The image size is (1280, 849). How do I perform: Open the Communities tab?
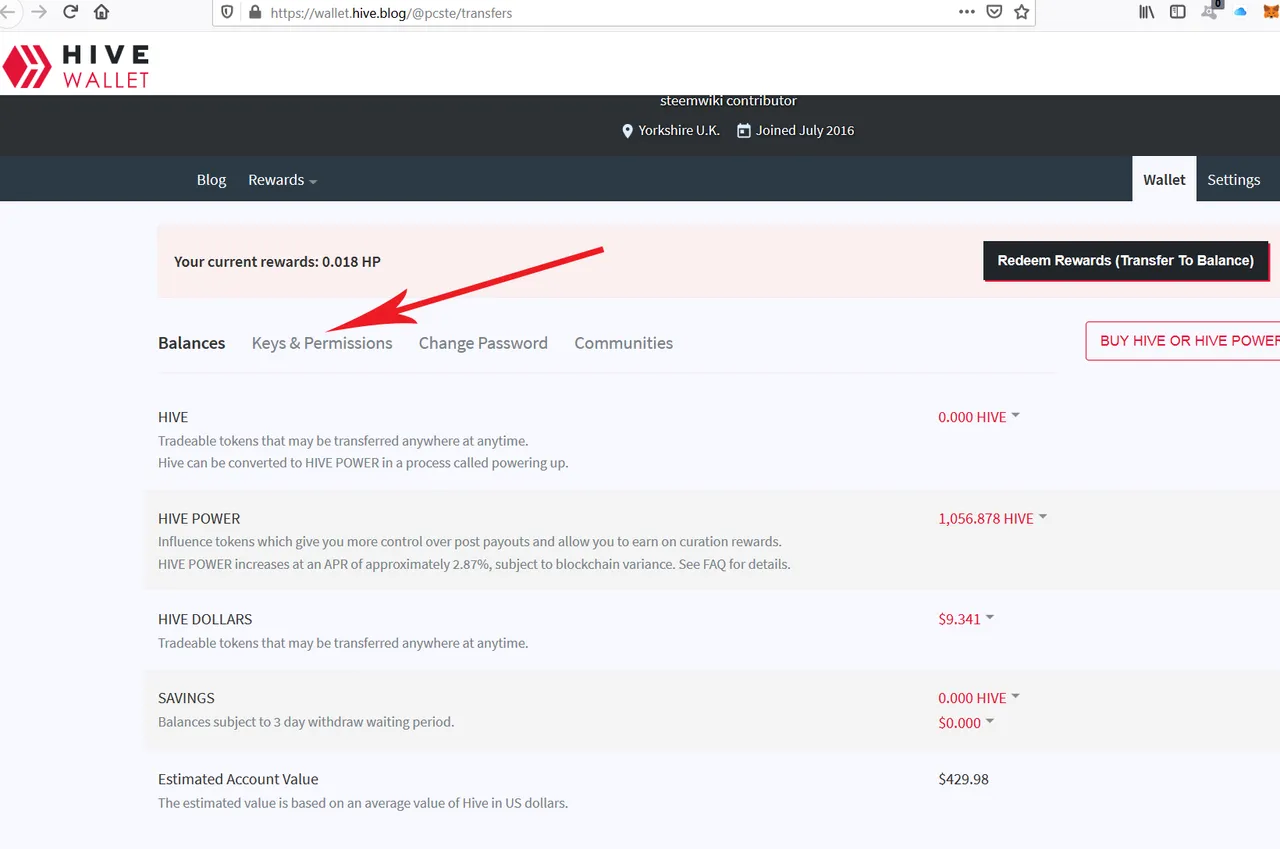pyautogui.click(x=623, y=343)
